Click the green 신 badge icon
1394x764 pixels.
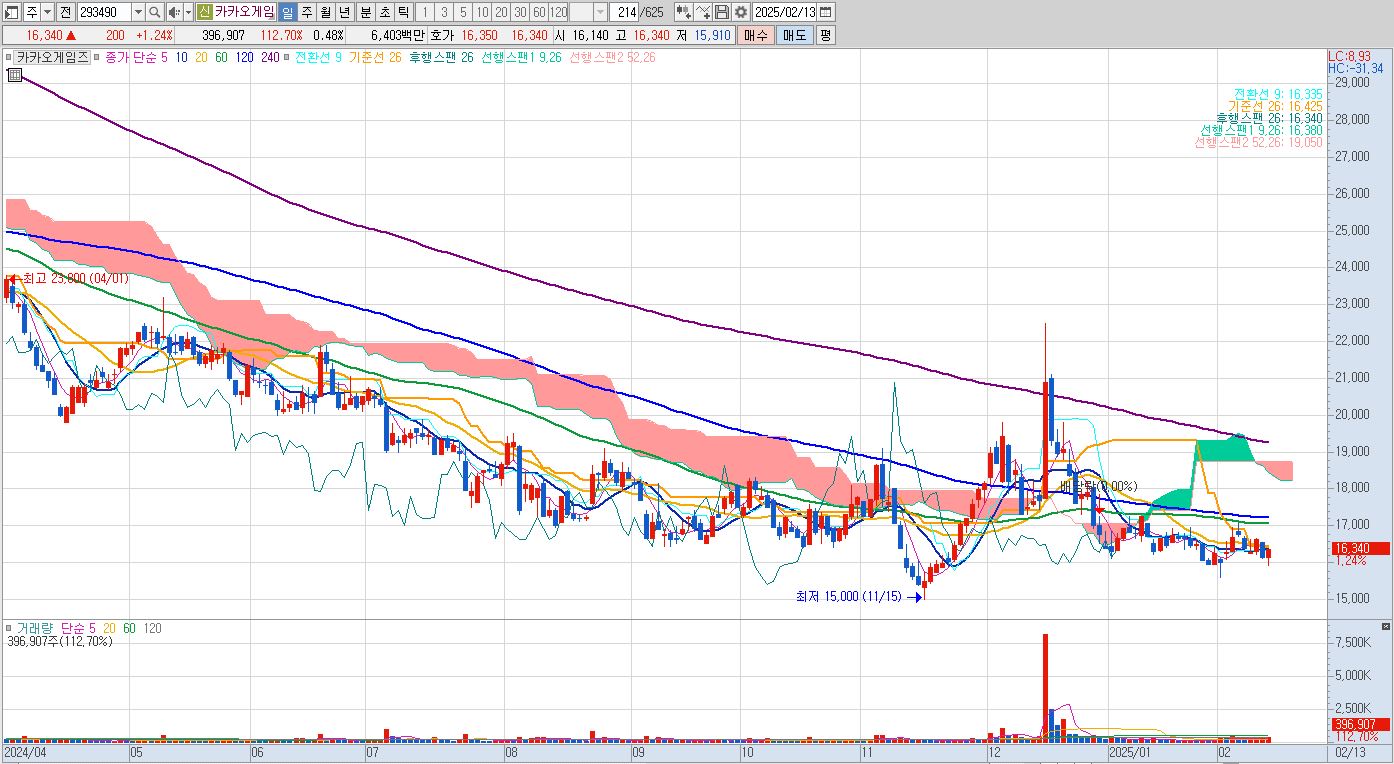pyautogui.click(x=204, y=12)
